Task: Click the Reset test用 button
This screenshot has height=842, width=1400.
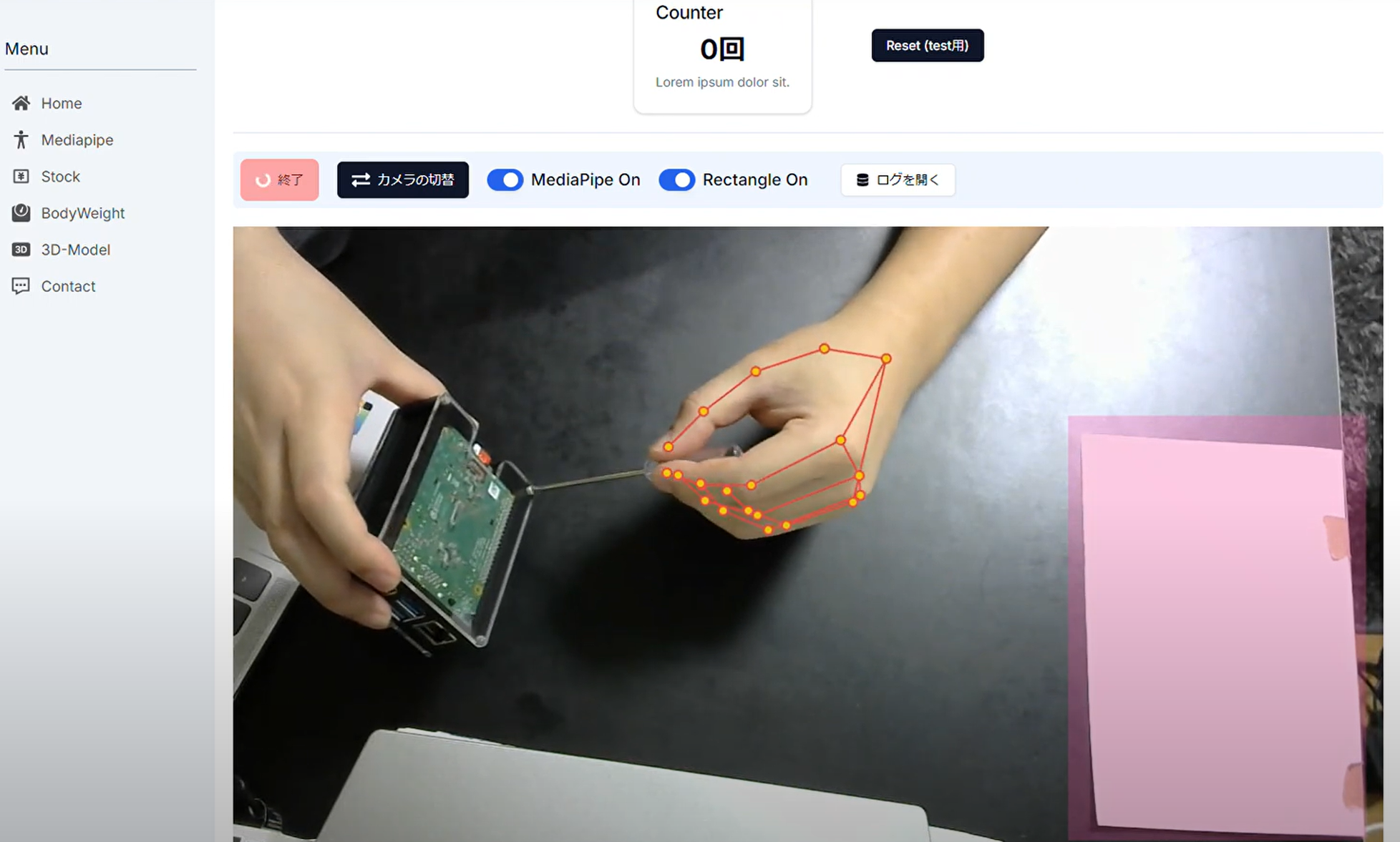Action: pyautogui.click(x=927, y=45)
